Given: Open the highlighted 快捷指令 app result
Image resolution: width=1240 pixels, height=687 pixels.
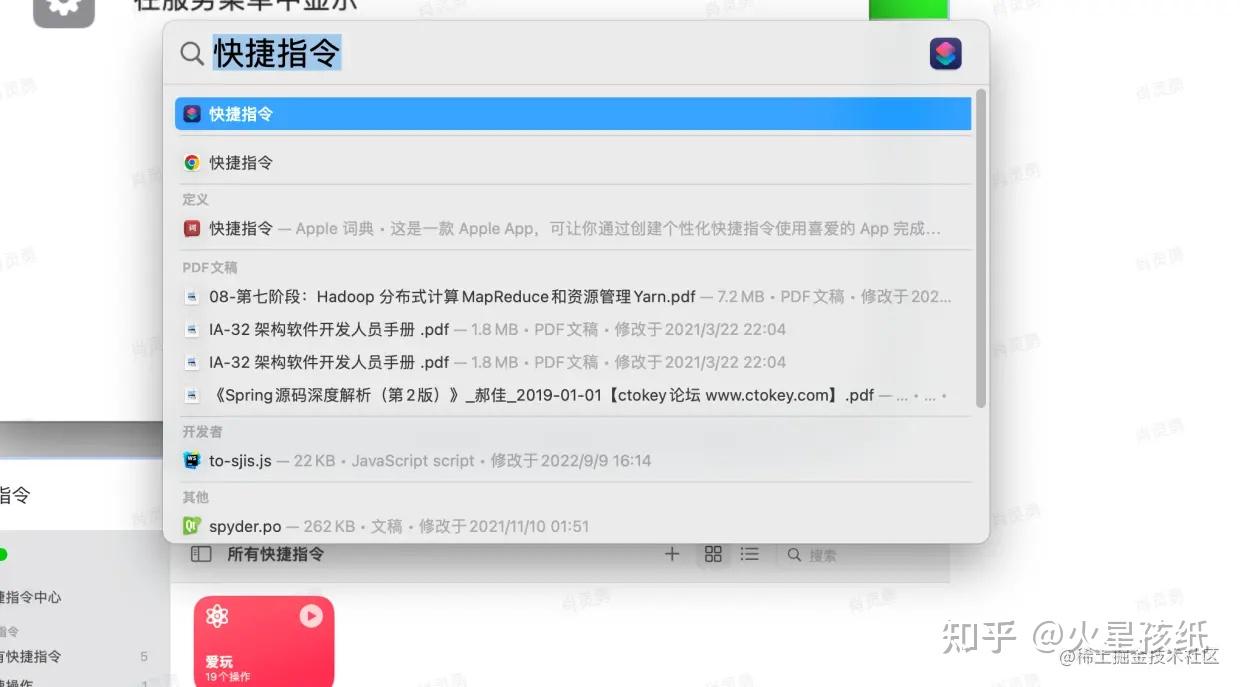Looking at the screenshot, I should (x=573, y=114).
